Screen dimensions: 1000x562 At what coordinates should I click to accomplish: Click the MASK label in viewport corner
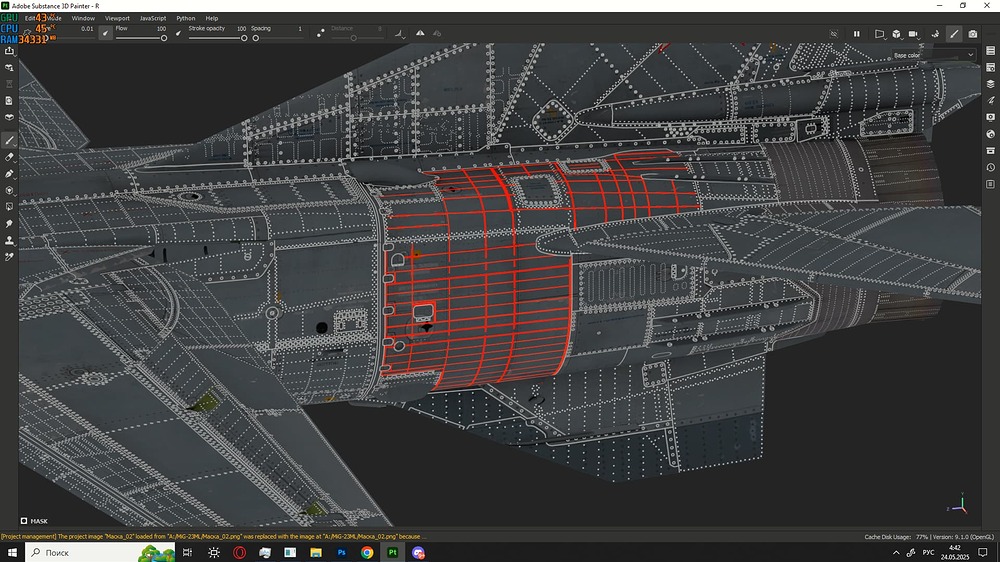point(39,521)
